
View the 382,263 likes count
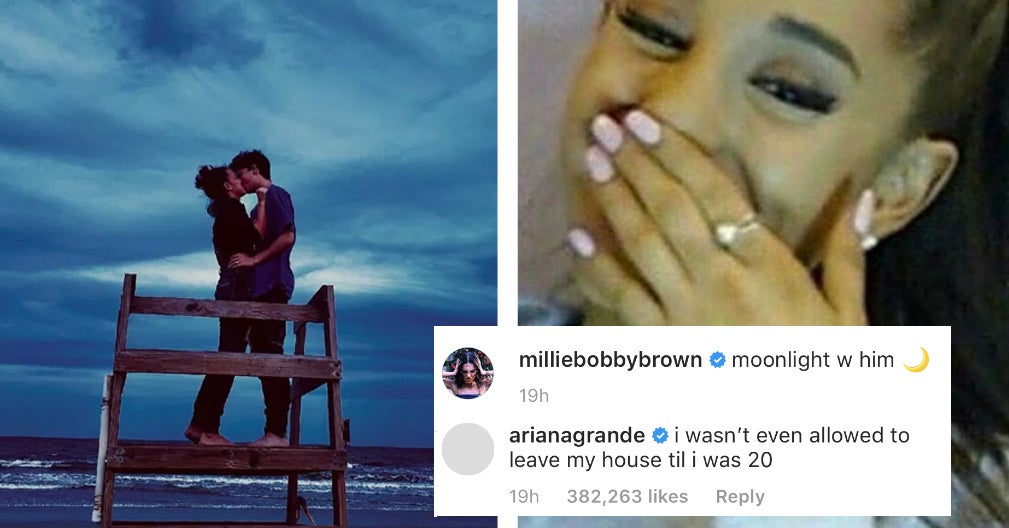[x=627, y=496]
